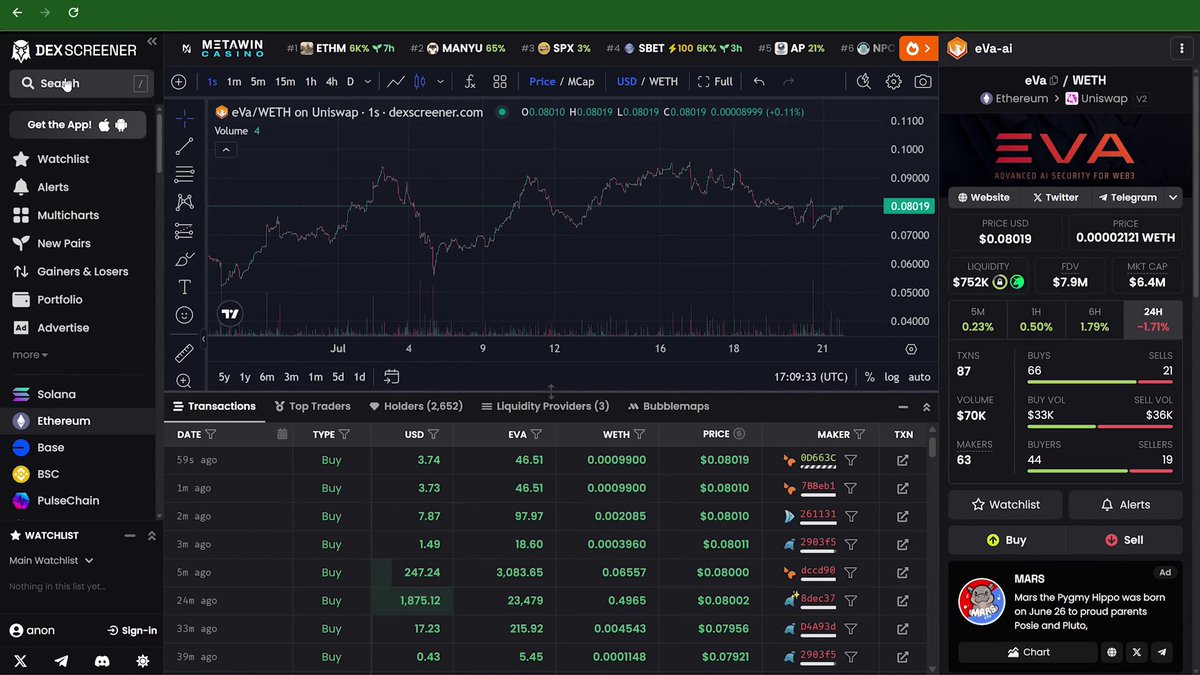Switch chart denomination to USD
The height and width of the screenshot is (675, 1200).
(626, 82)
